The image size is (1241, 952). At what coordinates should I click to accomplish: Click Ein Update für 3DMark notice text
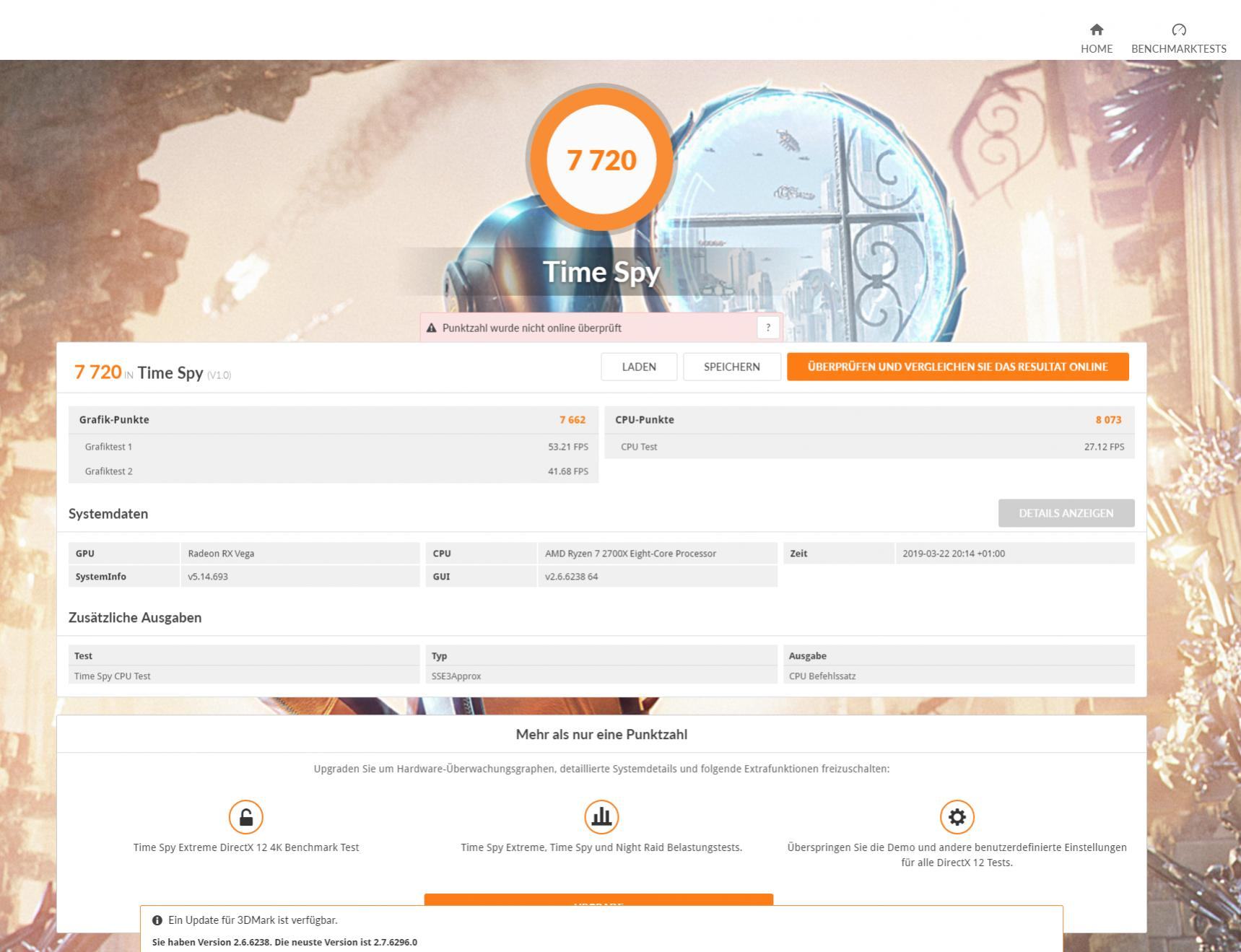pos(253,920)
